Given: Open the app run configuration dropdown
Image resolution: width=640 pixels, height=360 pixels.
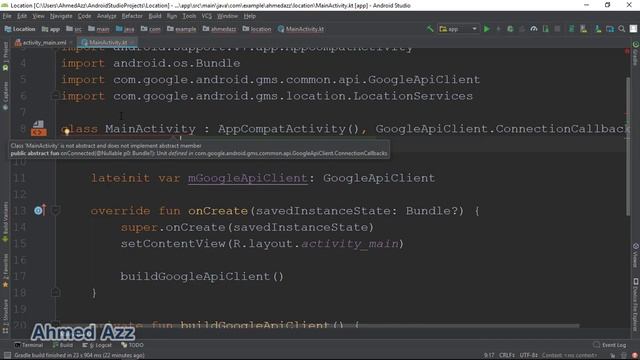Looking at the screenshot, I should 458,29.
